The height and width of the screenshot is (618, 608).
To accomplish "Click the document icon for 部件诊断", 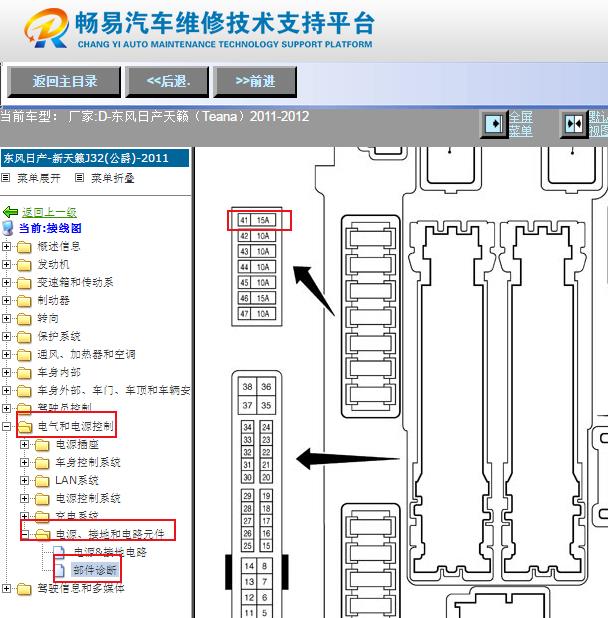I will [x=59, y=570].
